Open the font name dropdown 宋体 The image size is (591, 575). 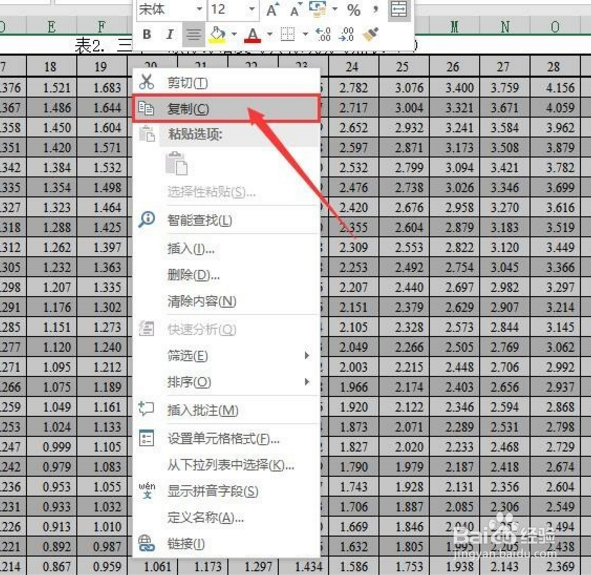click(199, 9)
